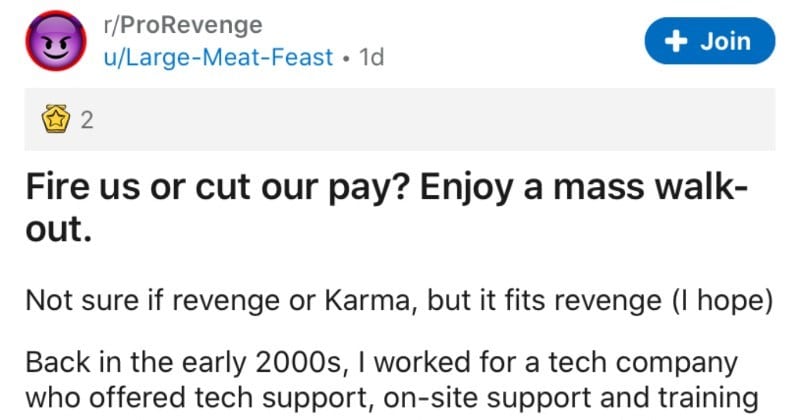
Task: Select the 'Not sure if revenge or Karma' line
Action: click(x=399, y=301)
